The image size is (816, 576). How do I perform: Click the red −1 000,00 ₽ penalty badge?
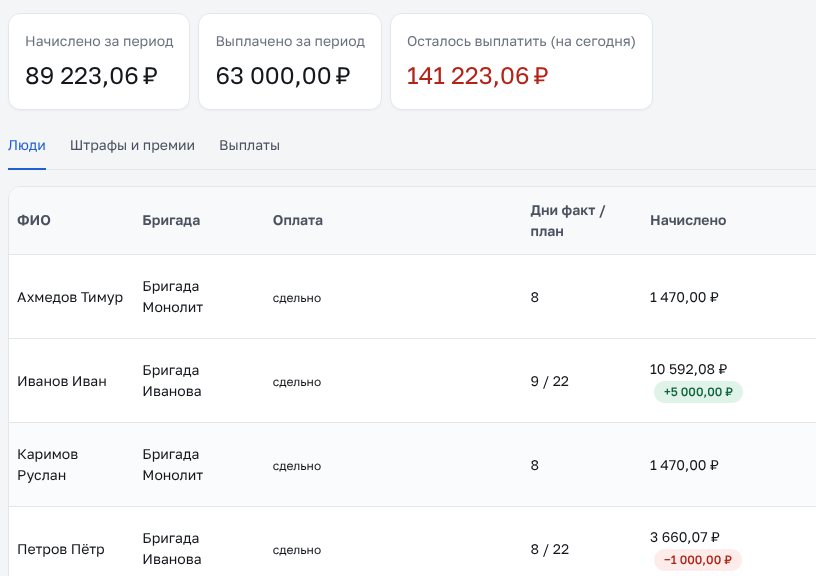[x=698, y=560]
